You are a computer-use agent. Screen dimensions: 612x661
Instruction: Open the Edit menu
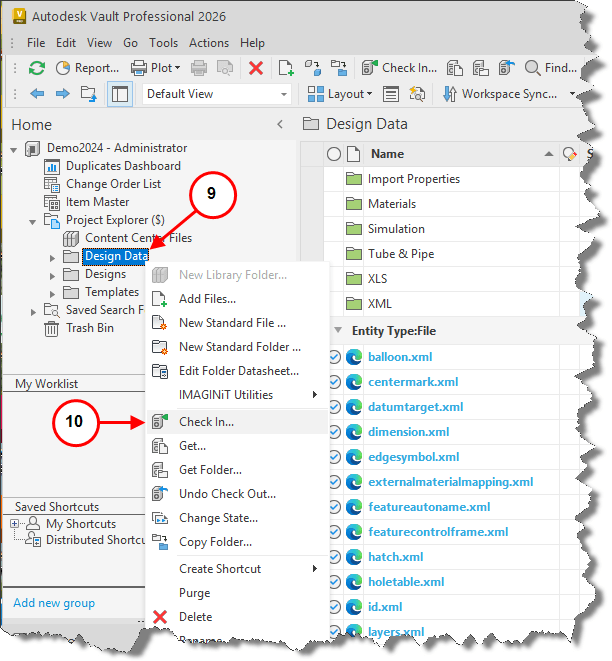pos(66,43)
